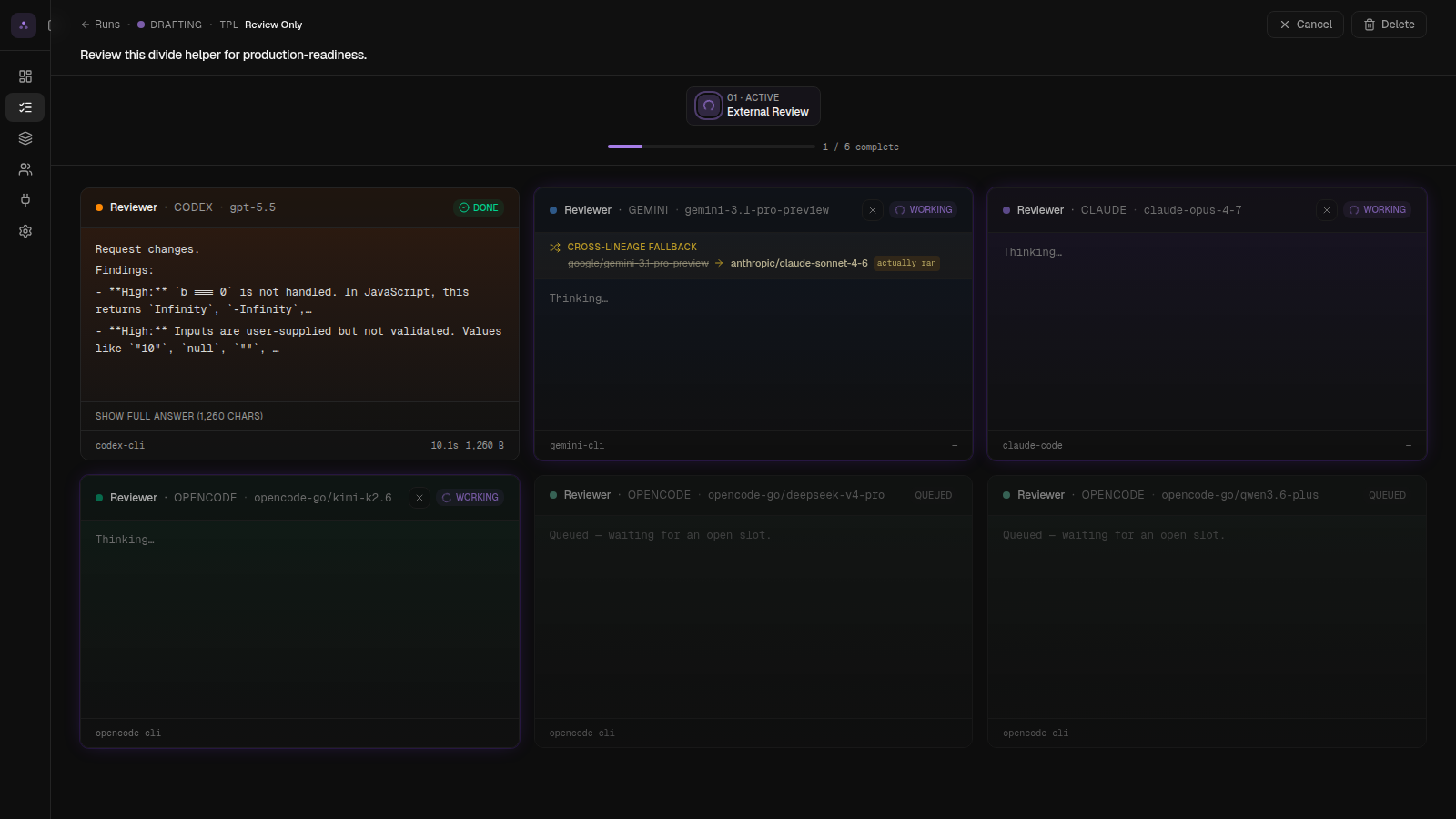
Task: Click the Delete button
Action: tap(1389, 25)
